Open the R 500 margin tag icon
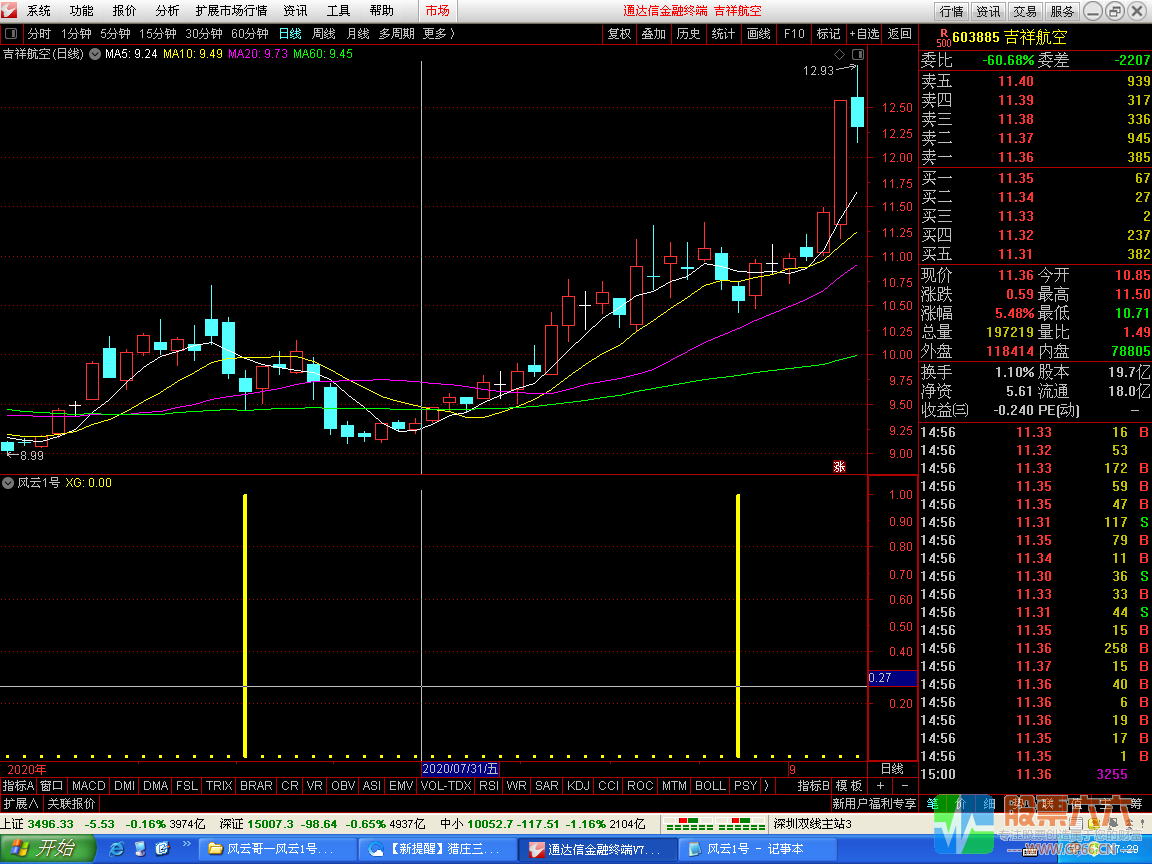This screenshot has height=864, width=1152. [x=943, y=37]
